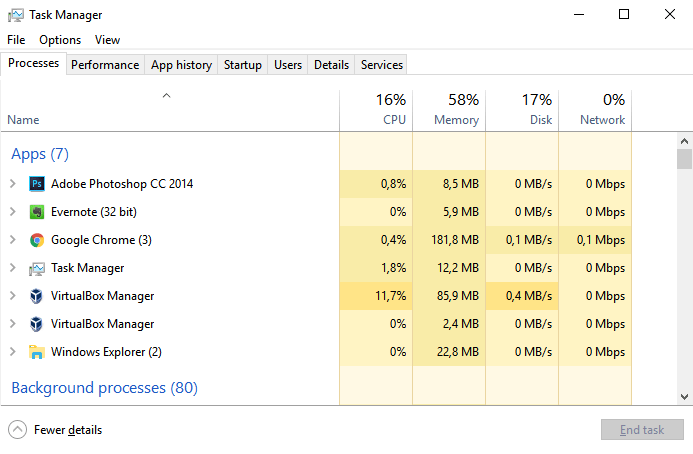The image size is (693, 454).
Task: Click the End task button
Action: [642, 430]
